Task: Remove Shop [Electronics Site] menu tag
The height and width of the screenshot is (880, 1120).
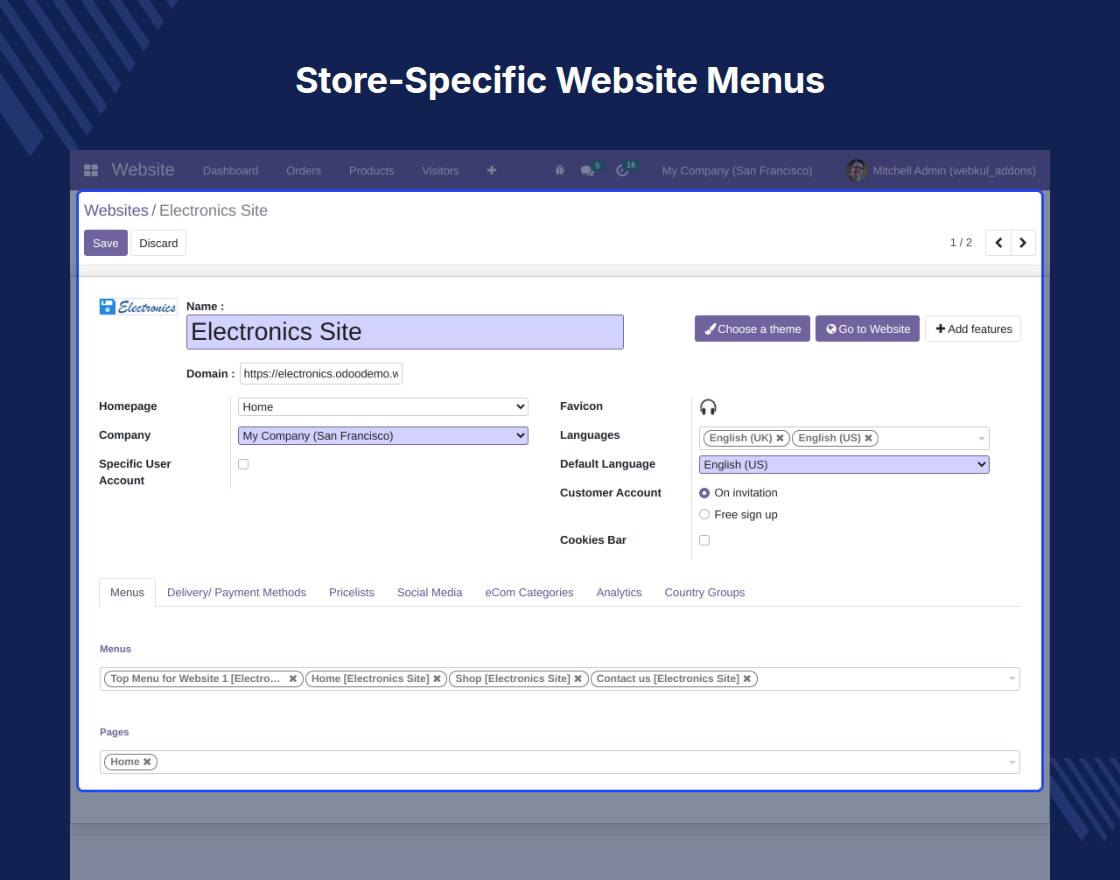Action: click(x=578, y=679)
